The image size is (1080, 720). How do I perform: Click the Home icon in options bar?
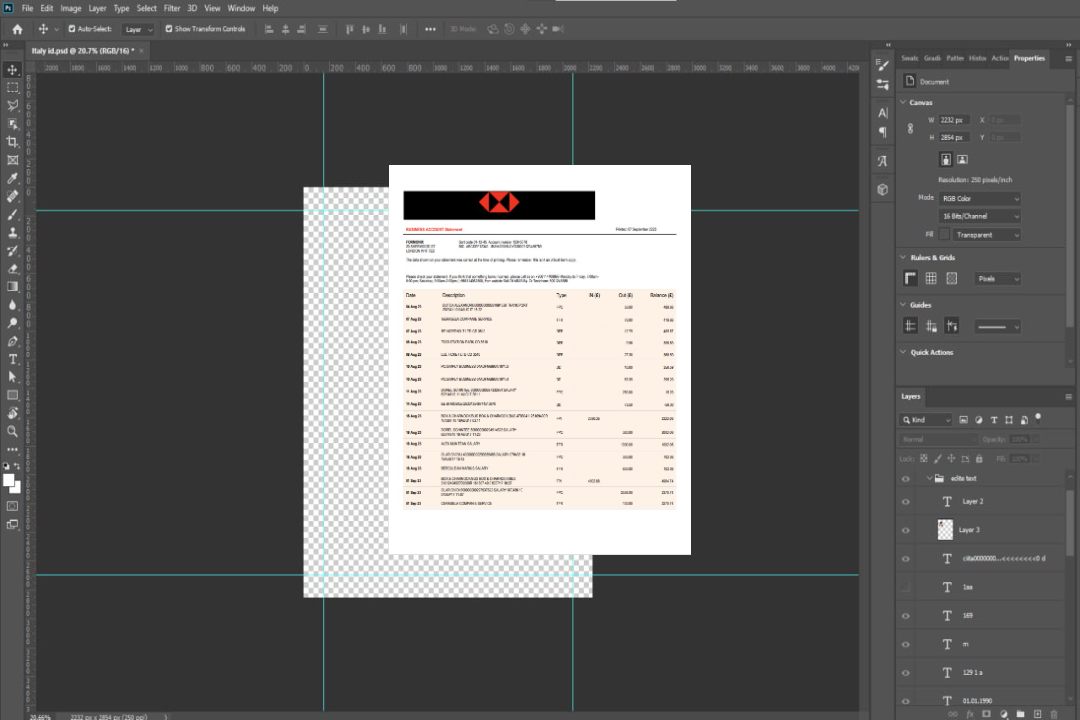point(17,29)
